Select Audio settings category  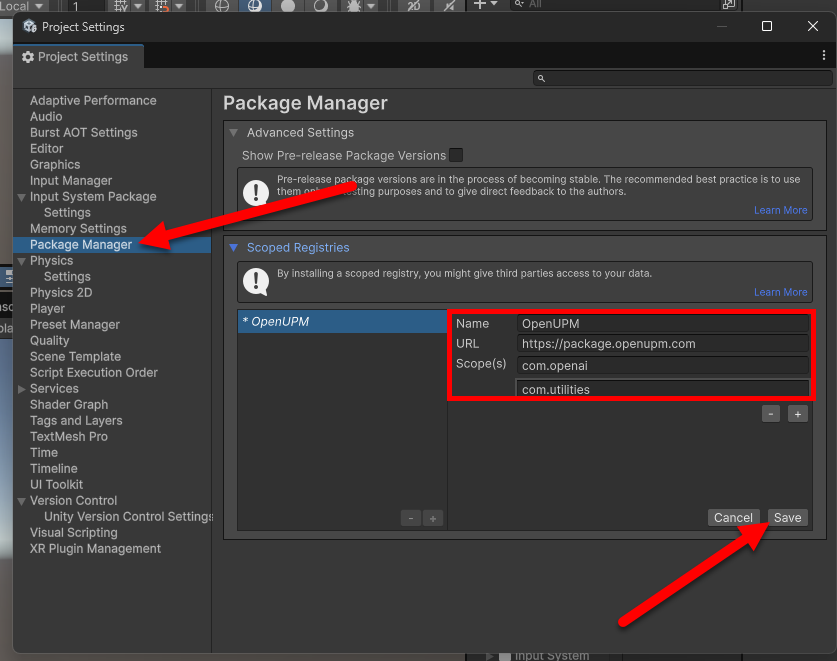click(46, 116)
